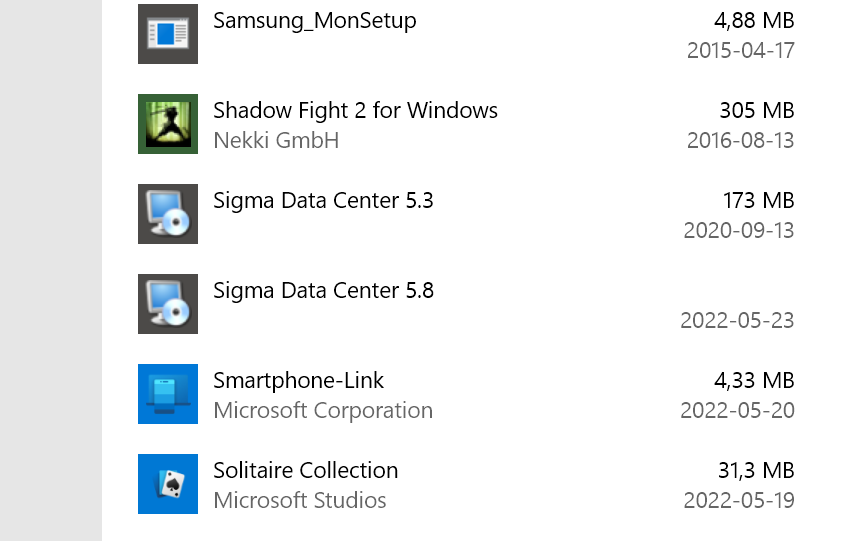Viewport: 862px width, 541px height.
Task: Click the Sigma Data Center 5.8 icon
Action: 168,304
